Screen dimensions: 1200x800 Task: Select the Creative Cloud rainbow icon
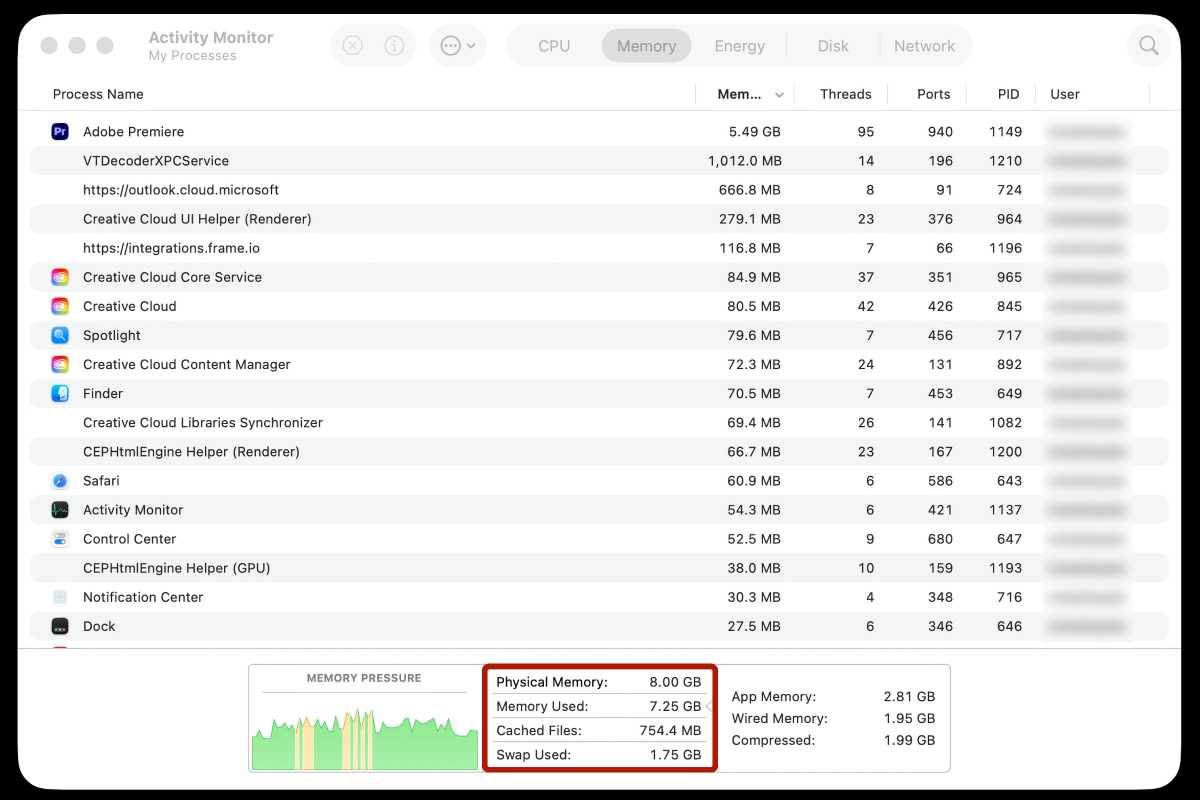[x=59, y=306]
